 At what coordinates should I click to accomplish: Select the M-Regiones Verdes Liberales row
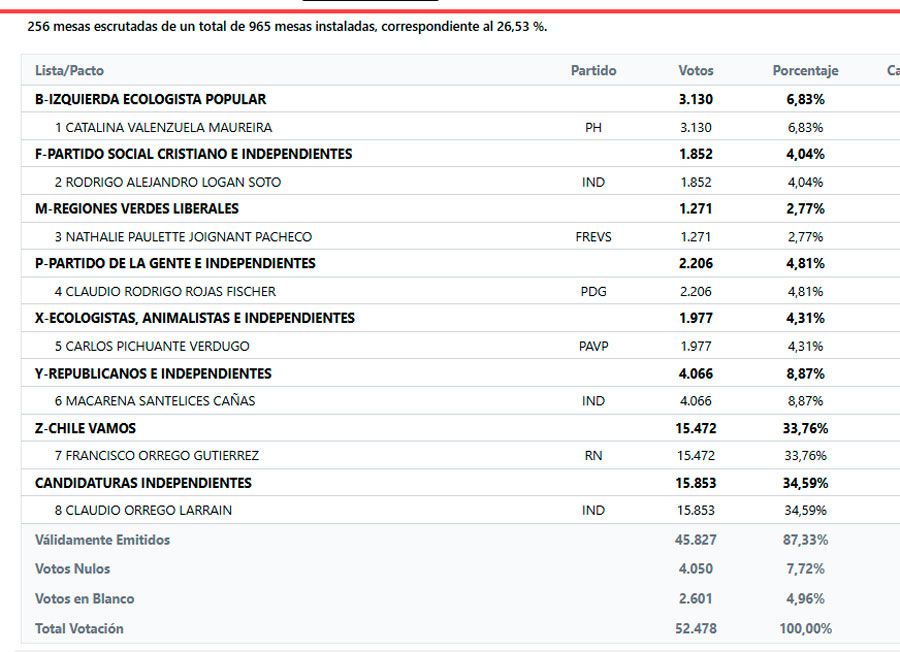[460, 208]
